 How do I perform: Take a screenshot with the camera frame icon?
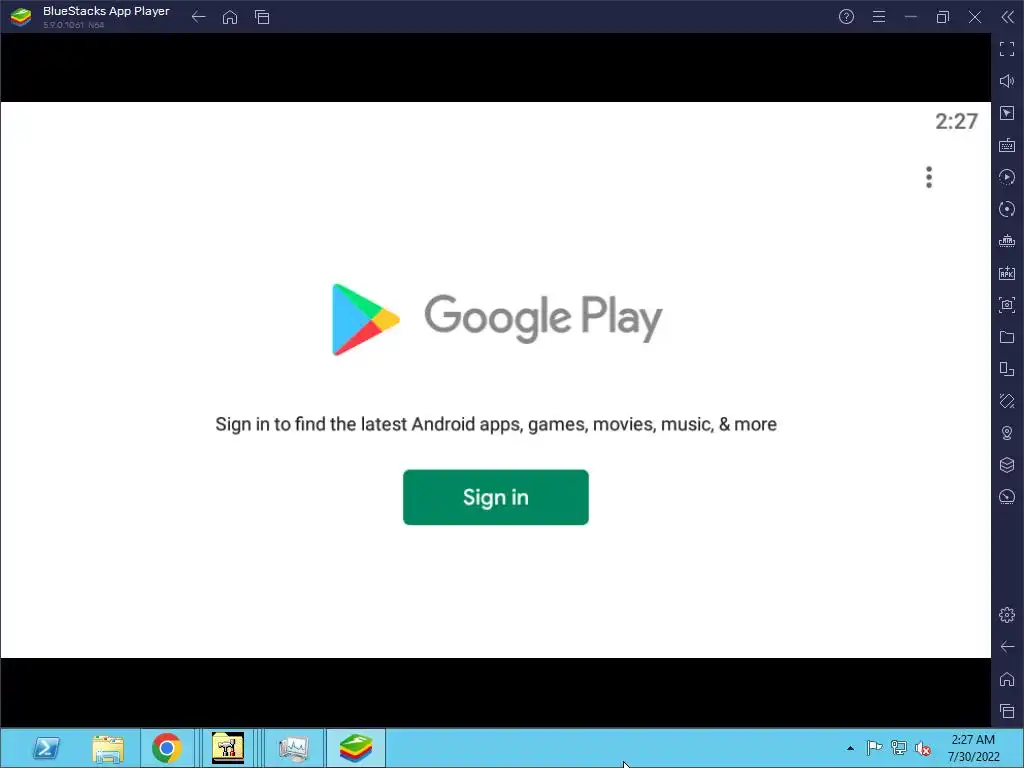pyautogui.click(x=1007, y=305)
